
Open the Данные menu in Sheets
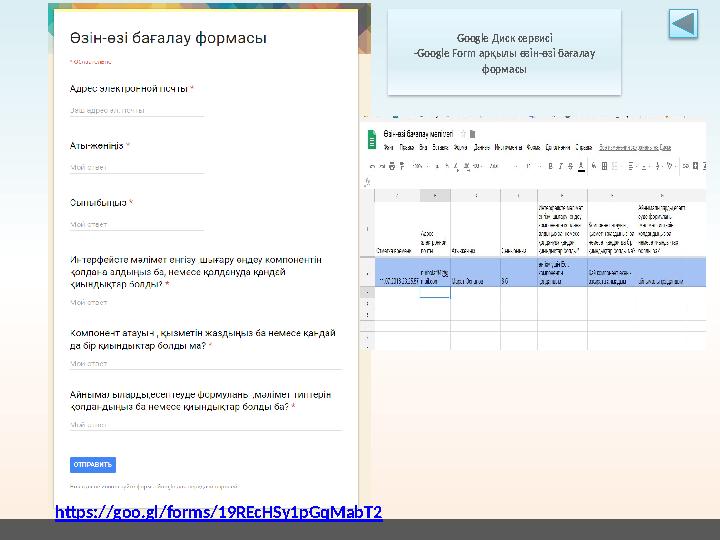481,147
